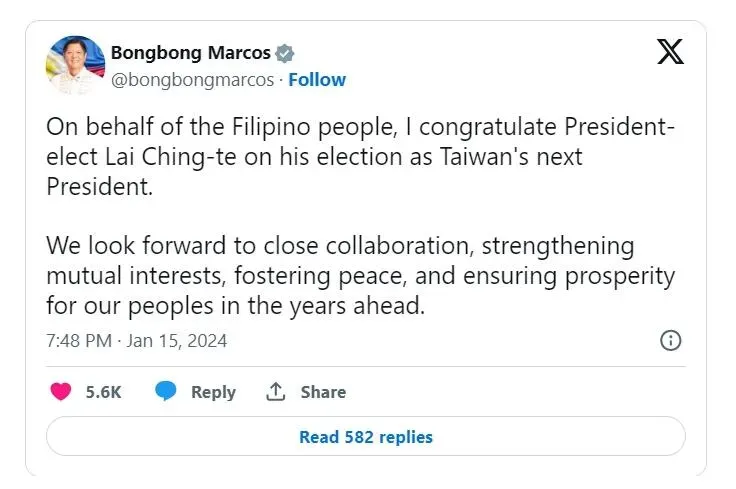Click the pink heart like icon
Image resolution: width=736 pixels, height=489 pixels.
coord(61,391)
